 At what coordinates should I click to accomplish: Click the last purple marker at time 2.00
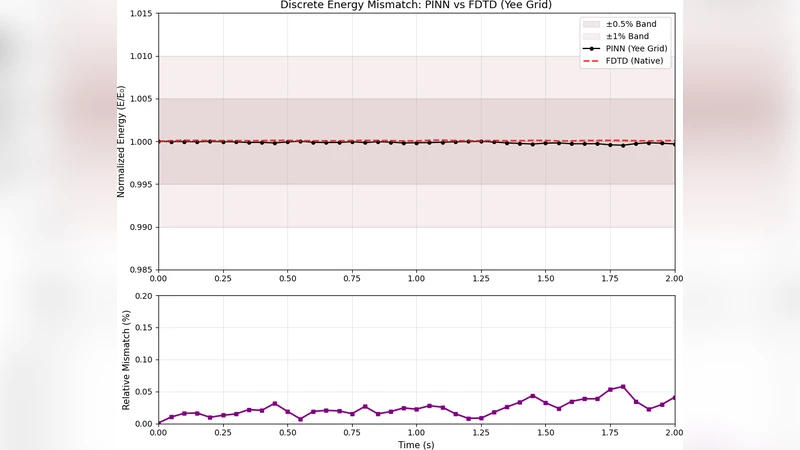[675, 397]
